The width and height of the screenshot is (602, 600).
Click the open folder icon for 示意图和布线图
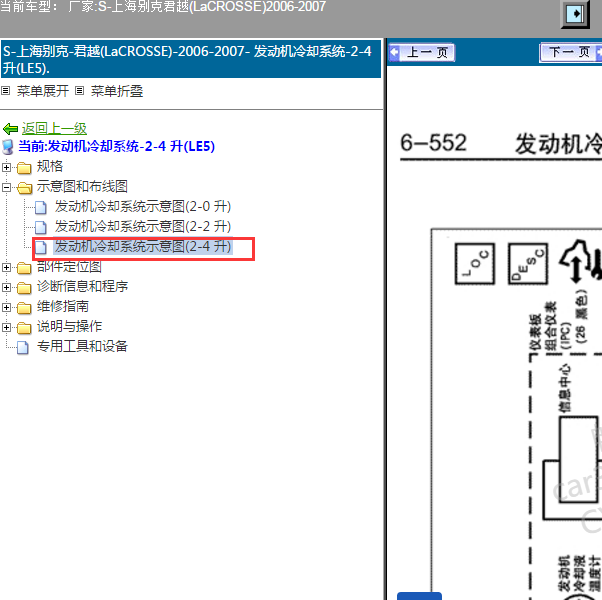pyautogui.click(x=24, y=188)
